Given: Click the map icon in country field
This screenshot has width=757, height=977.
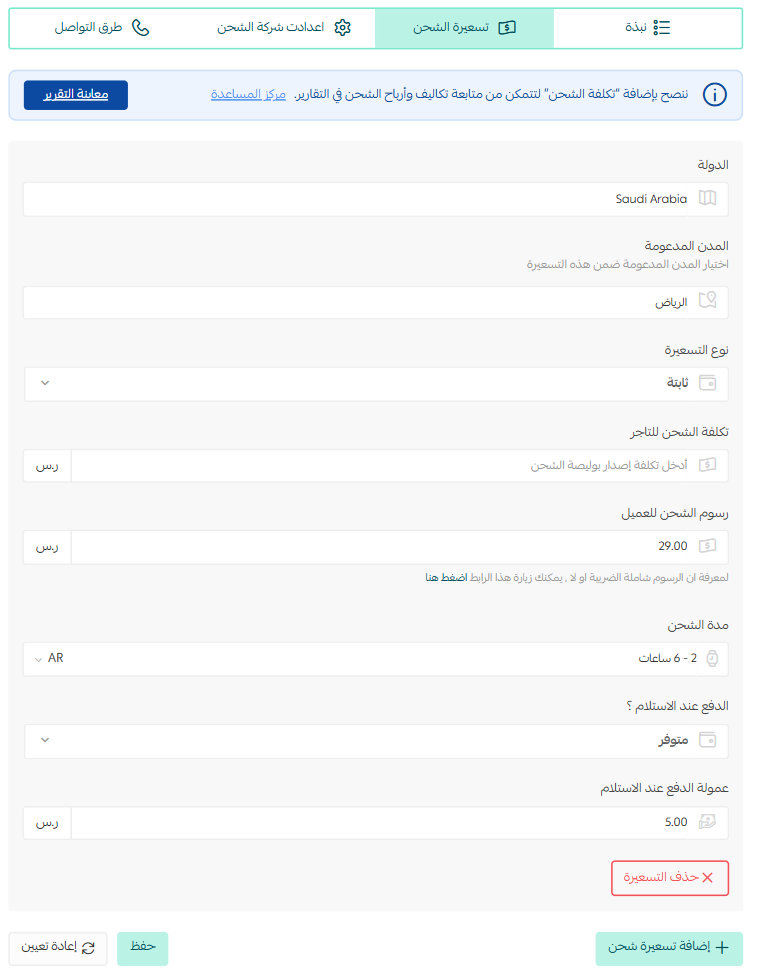Looking at the screenshot, I should pos(707,199).
